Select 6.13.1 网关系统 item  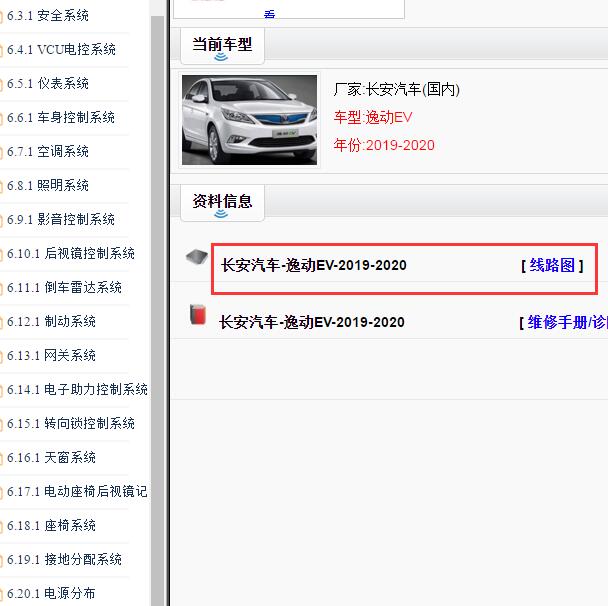pyautogui.click(x=51, y=356)
